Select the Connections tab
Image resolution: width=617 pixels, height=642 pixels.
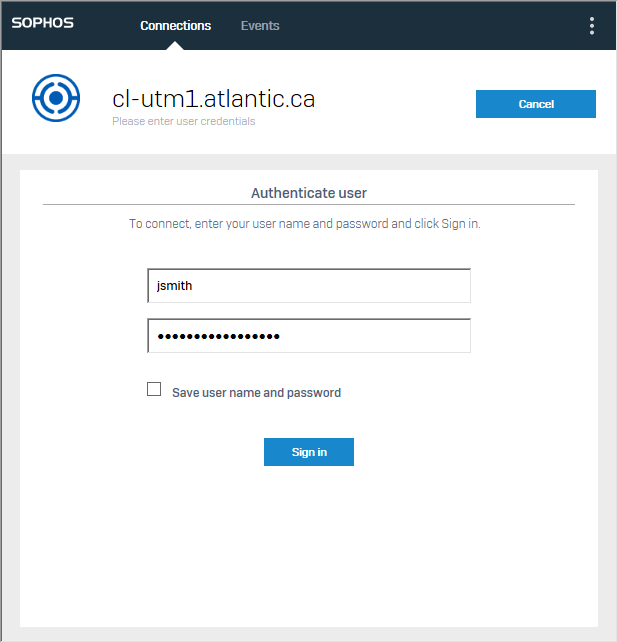point(176,25)
